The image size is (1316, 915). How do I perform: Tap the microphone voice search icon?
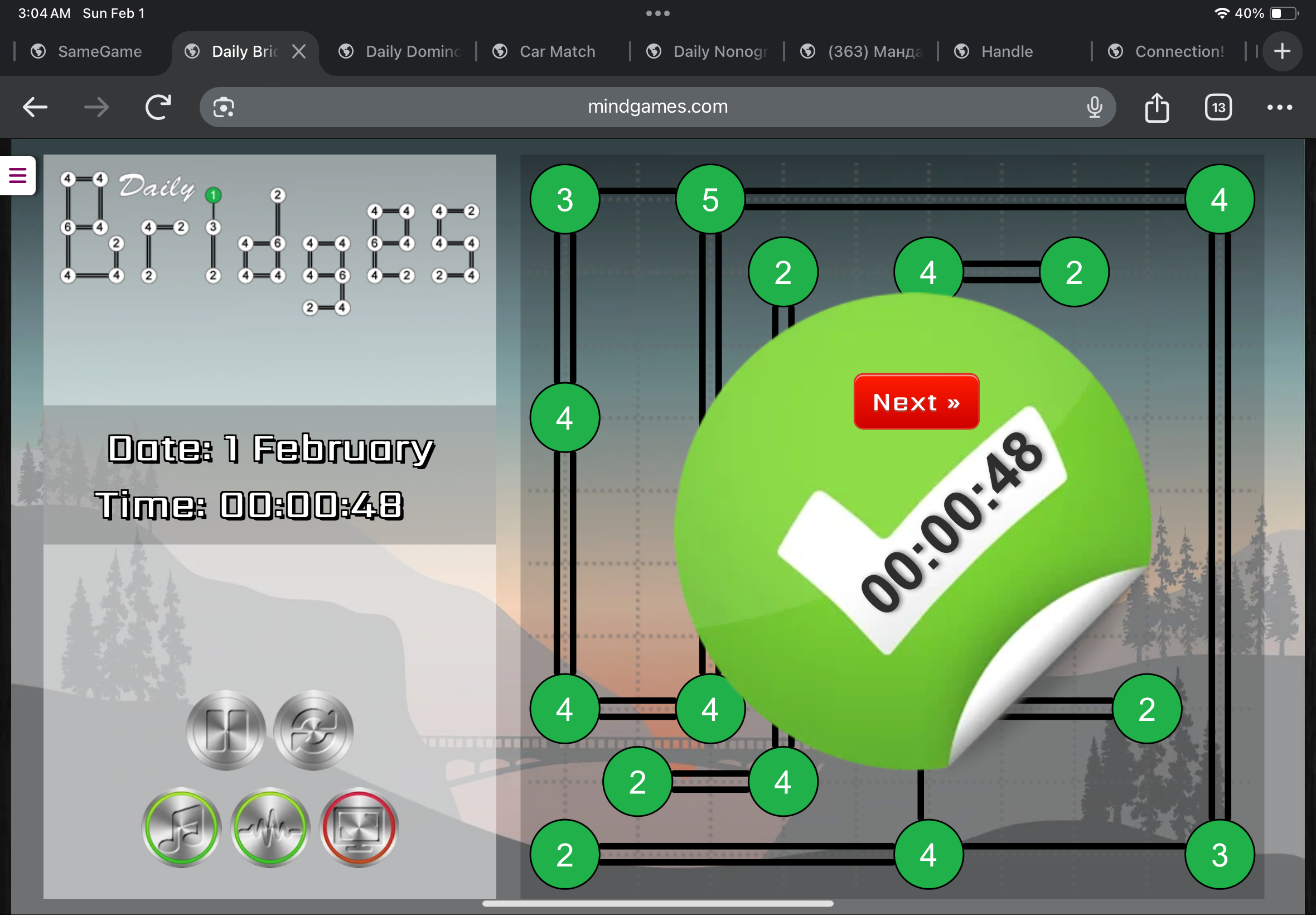point(1094,107)
